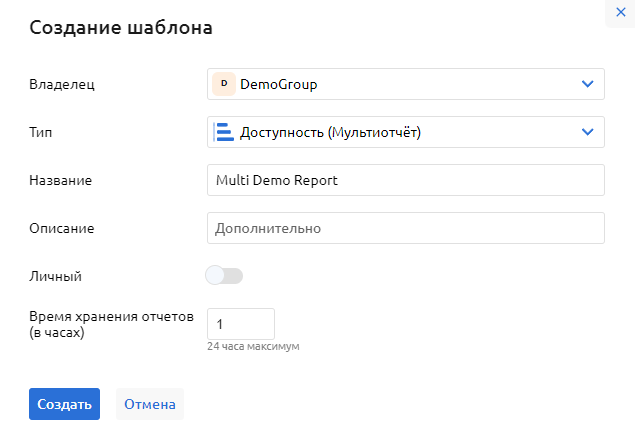Click the 24 часа максимум hint
The height and width of the screenshot is (434, 635).
(253, 347)
